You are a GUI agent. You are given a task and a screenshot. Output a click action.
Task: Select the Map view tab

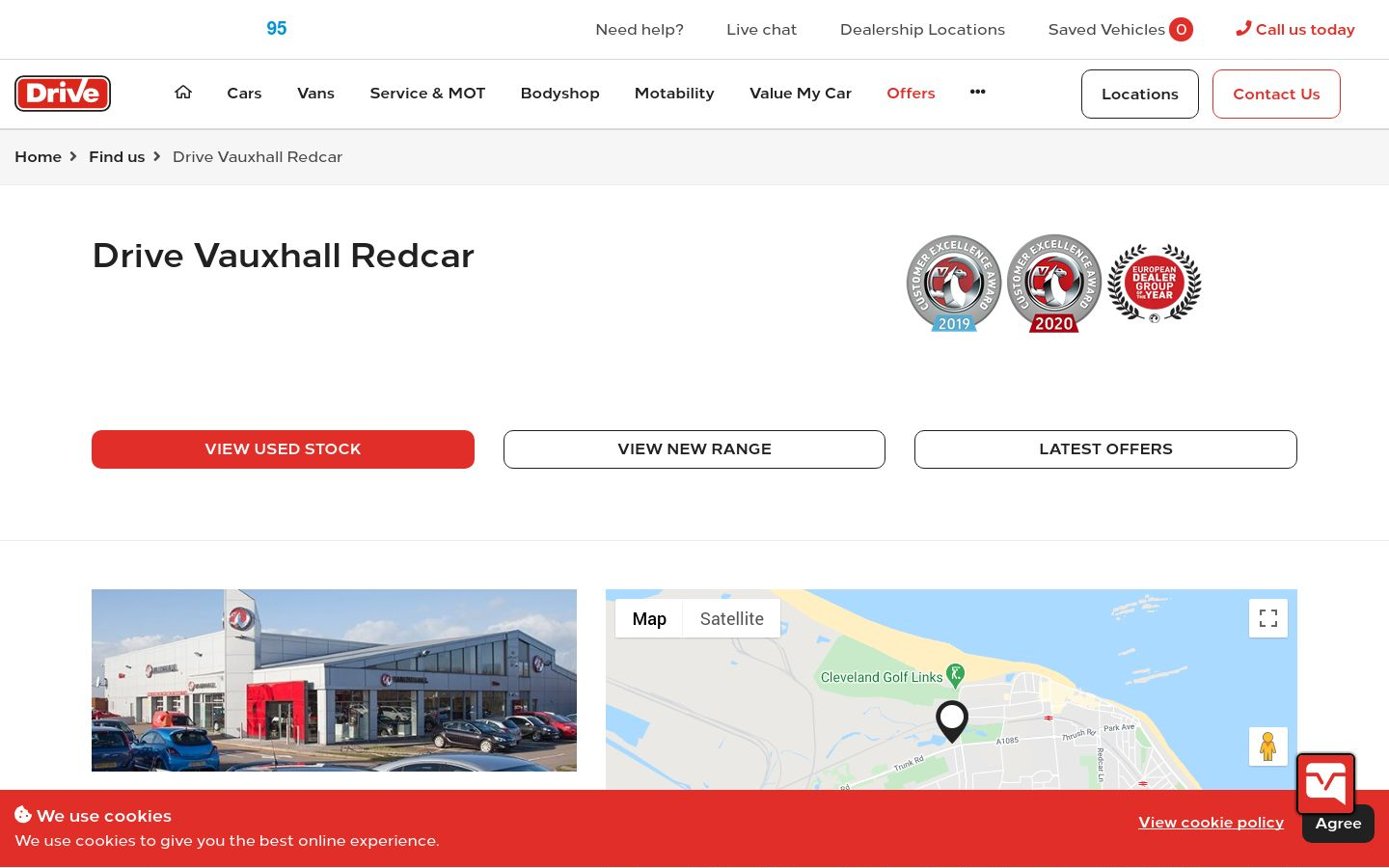click(x=649, y=619)
